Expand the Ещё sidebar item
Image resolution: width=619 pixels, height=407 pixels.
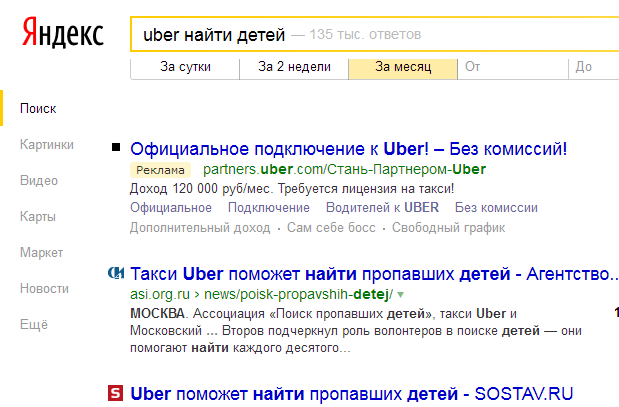pos(34,324)
